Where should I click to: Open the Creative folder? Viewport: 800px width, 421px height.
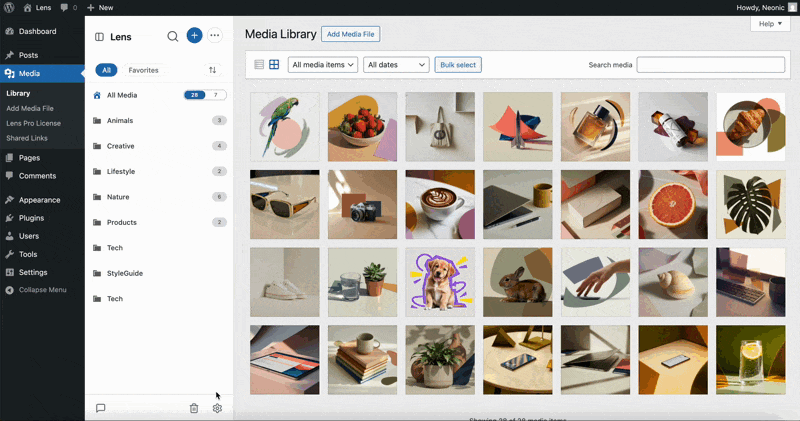click(x=159, y=146)
